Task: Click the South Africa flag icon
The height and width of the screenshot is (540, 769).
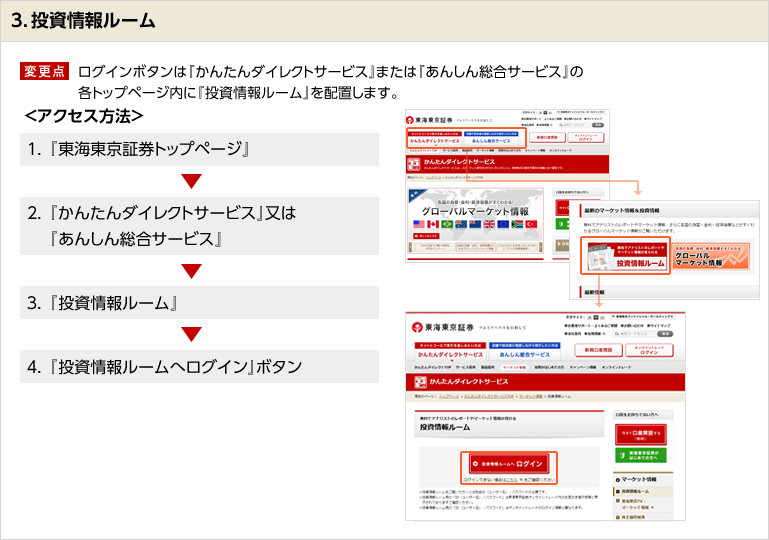Action: [x=517, y=224]
